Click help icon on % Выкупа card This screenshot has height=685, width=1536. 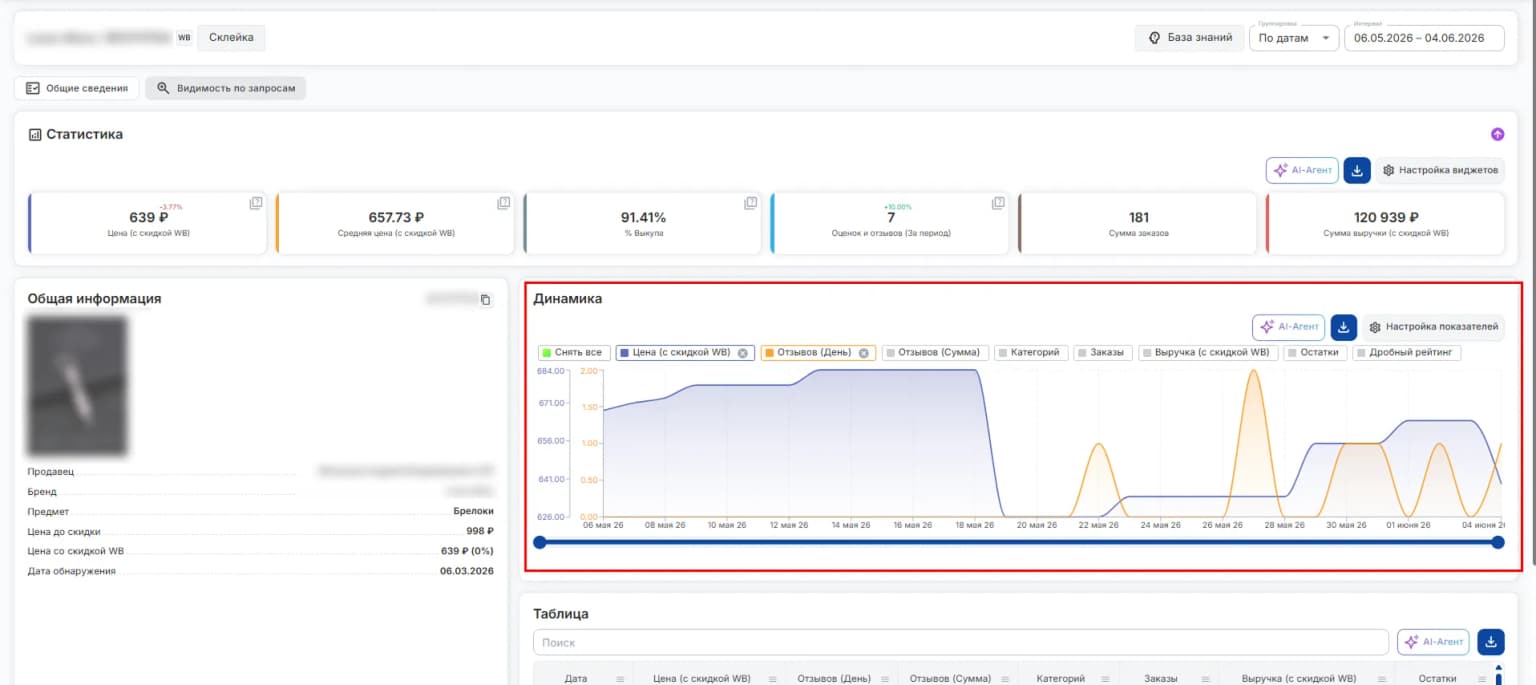[x=750, y=203]
